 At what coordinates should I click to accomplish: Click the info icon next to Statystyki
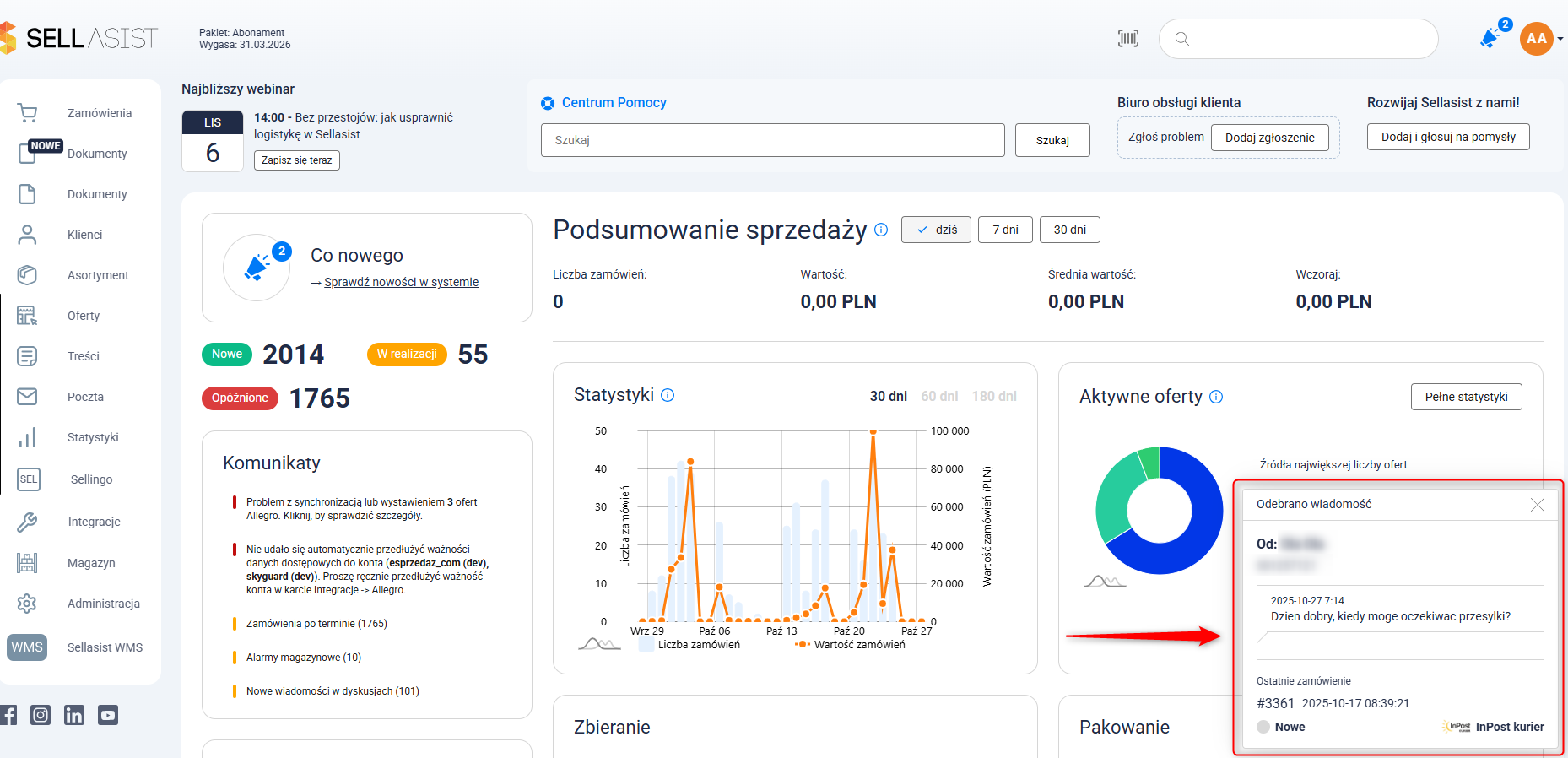668,395
